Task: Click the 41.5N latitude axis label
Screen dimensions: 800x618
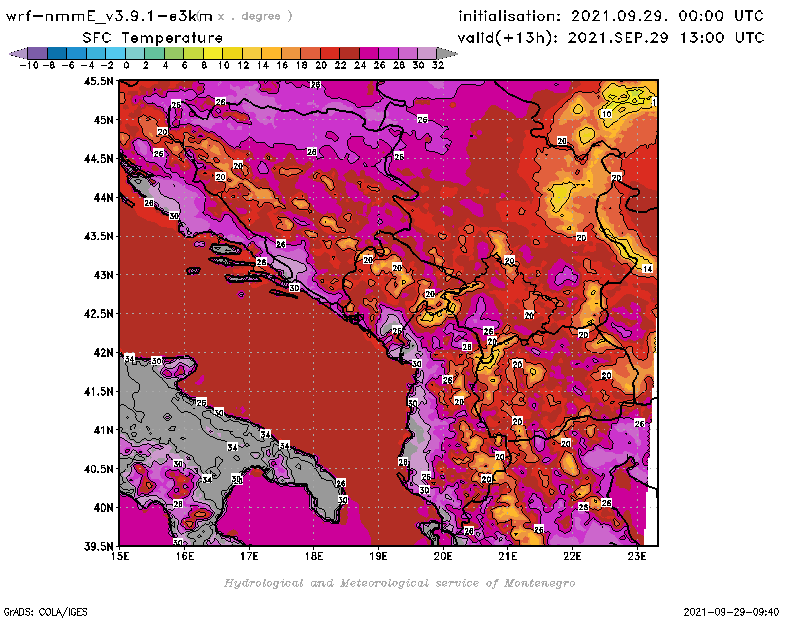Action: tap(98, 391)
